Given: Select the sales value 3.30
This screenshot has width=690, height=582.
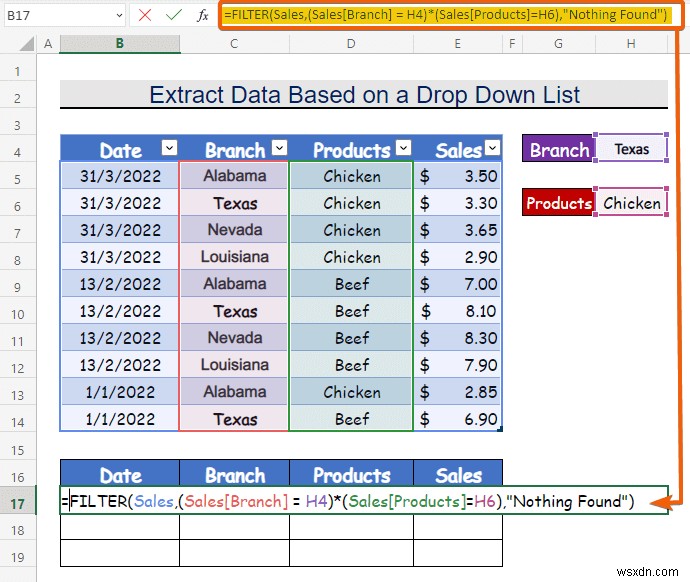Looking at the screenshot, I should coord(458,203).
